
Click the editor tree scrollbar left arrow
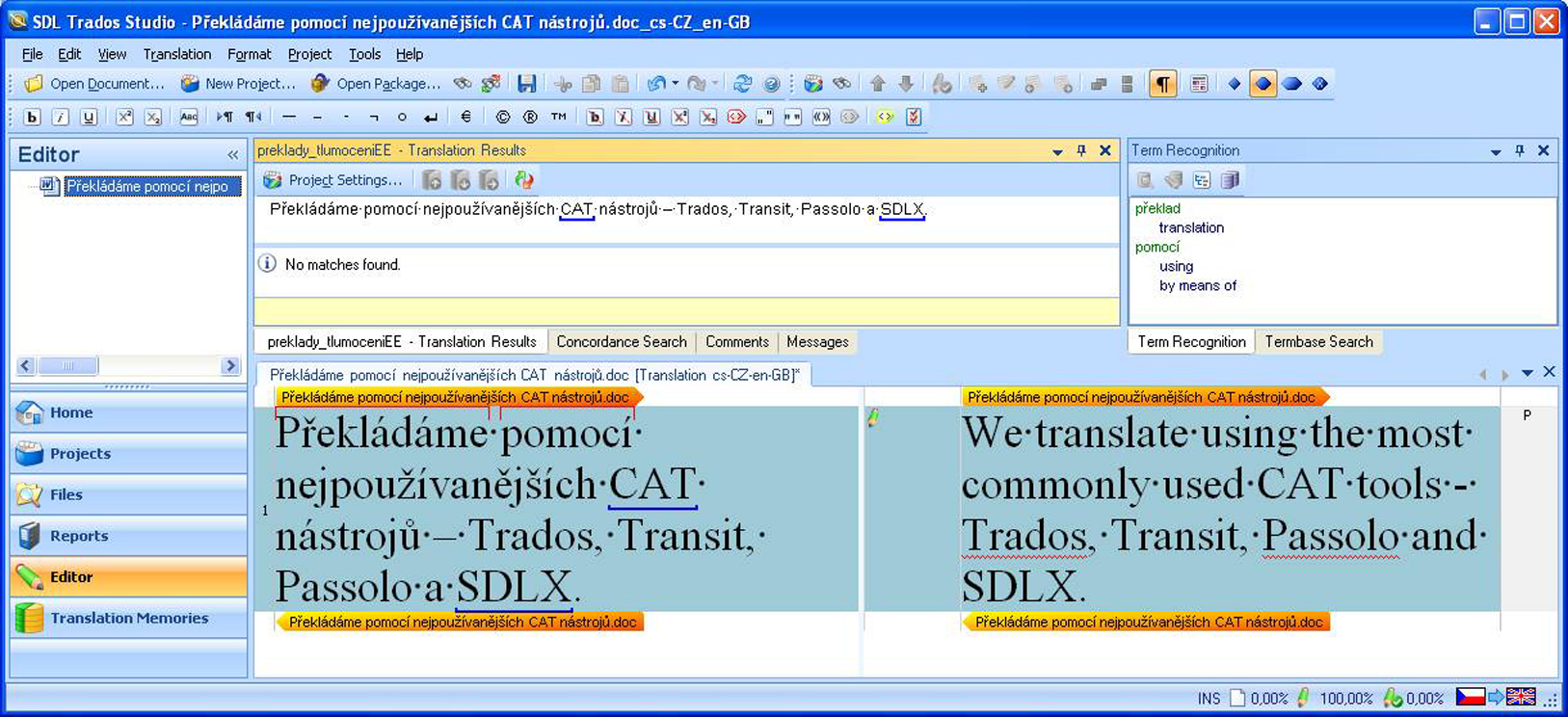[x=26, y=365]
